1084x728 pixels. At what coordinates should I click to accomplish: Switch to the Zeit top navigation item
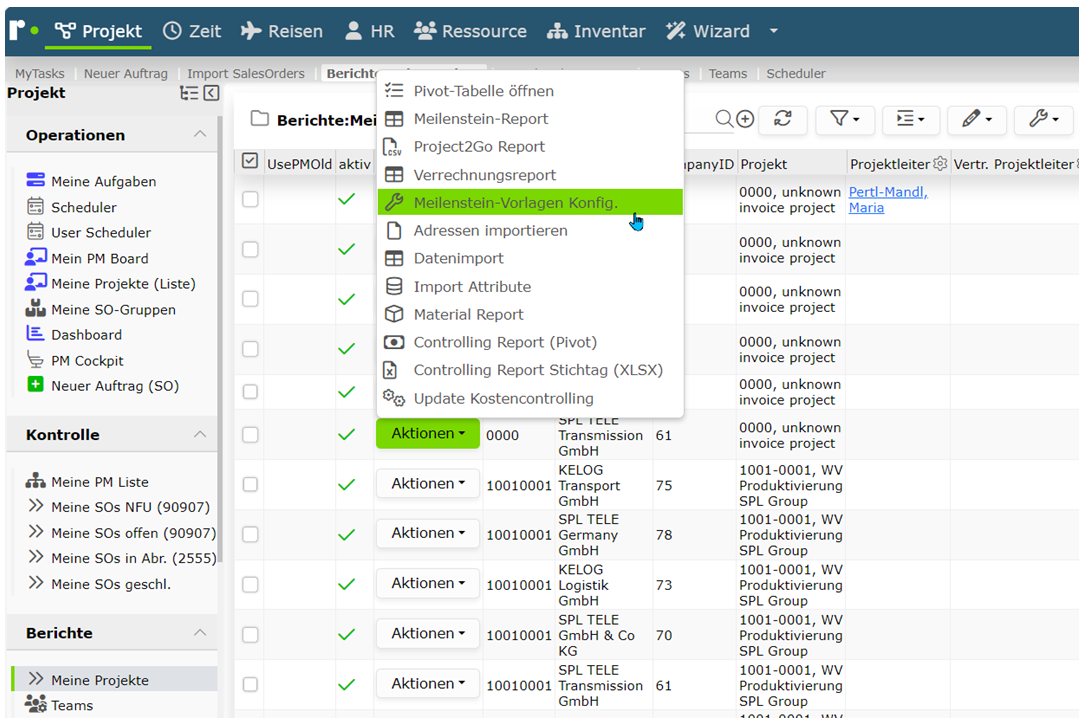pyautogui.click(x=192, y=31)
